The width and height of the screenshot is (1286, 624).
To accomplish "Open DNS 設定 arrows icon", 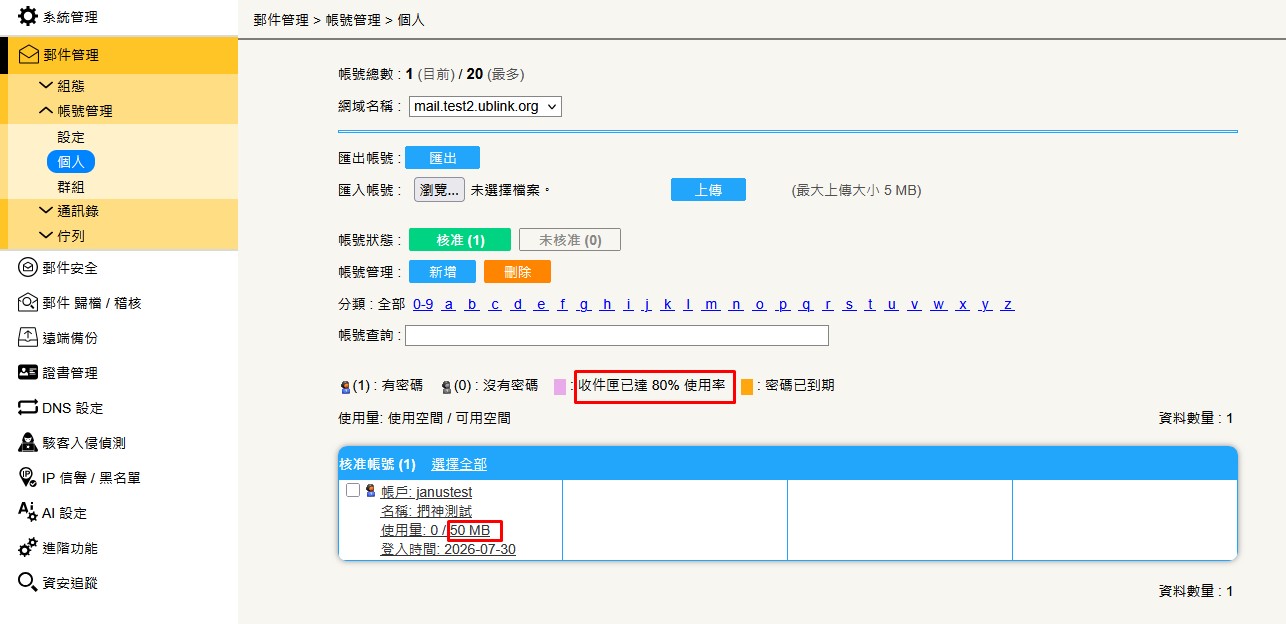I will pos(28,408).
